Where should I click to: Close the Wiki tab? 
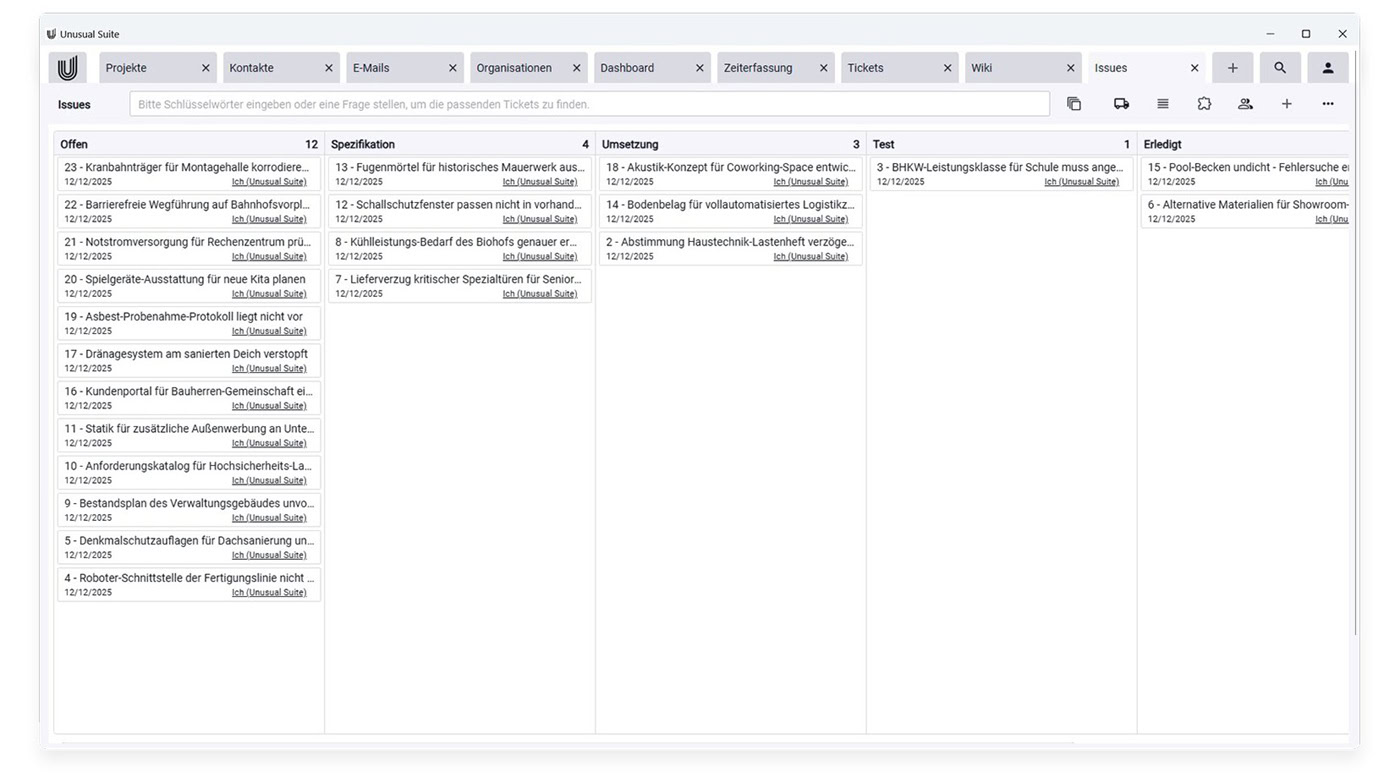click(x=1071, y=68)
